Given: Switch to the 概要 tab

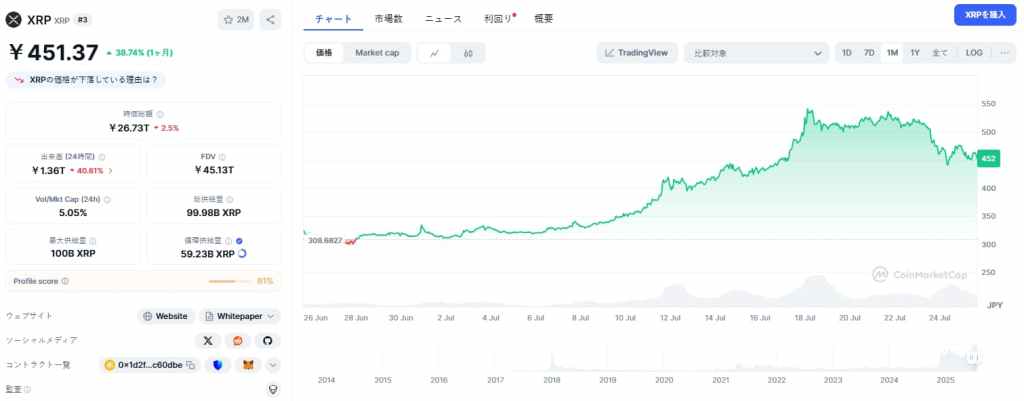Looking at the screenshot, I should click(543, 19).
